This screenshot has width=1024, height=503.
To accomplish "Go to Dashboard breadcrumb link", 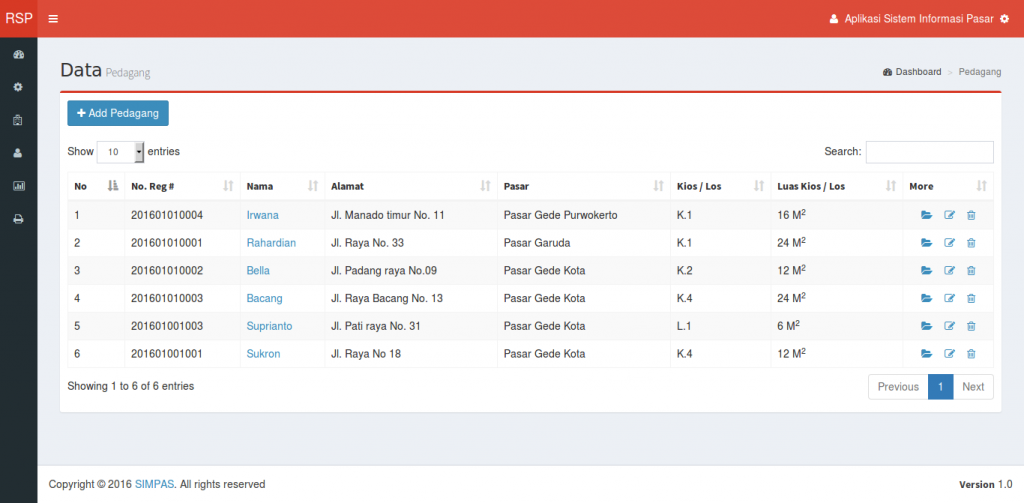I will tap(917, 72).
